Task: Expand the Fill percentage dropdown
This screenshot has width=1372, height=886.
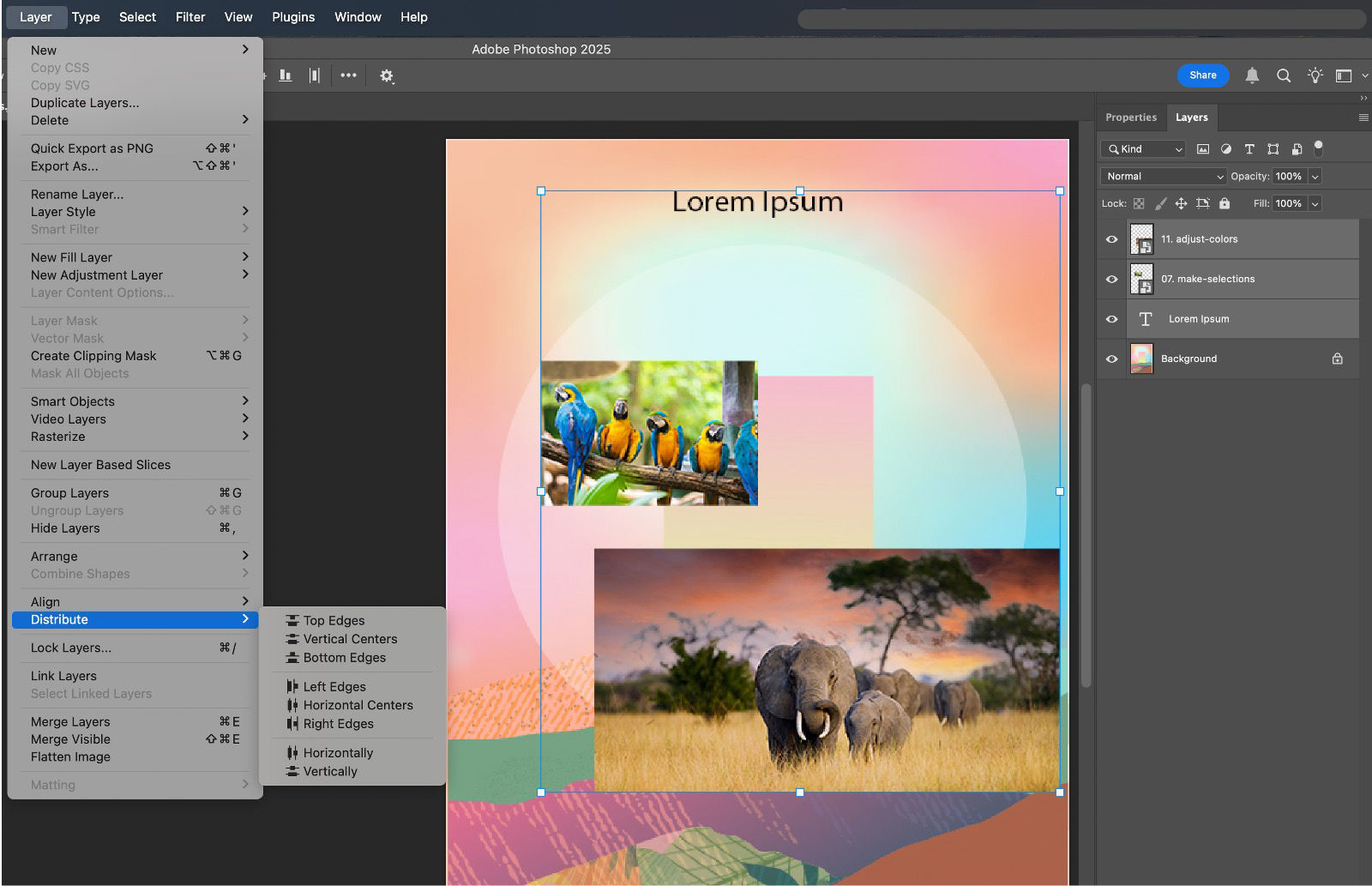Action: coord(1315,204)
